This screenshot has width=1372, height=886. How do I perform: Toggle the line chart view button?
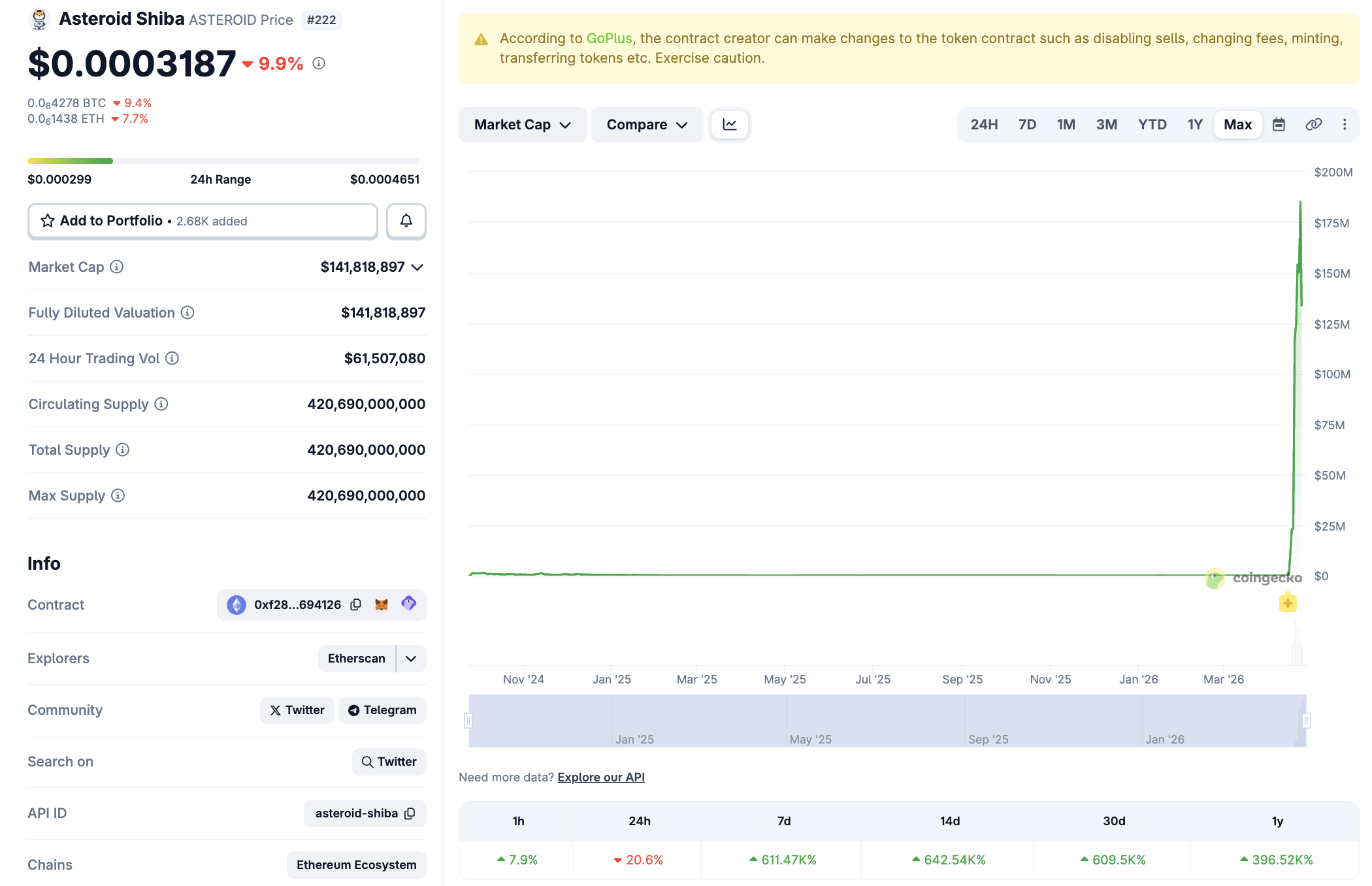tap(730, 125)
